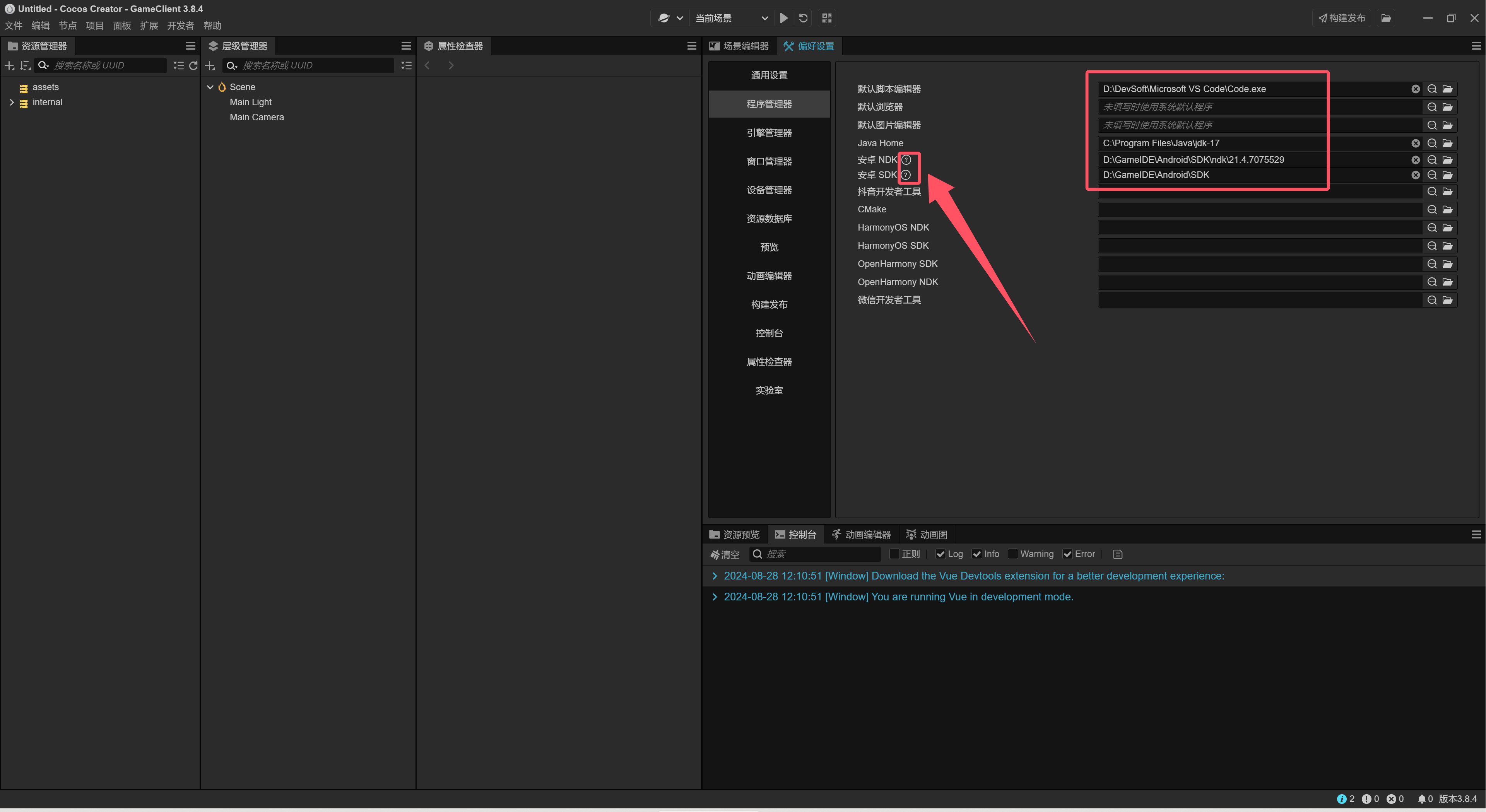The image size is (1486, 812).
Task: Browse folder for the CMake path
Action: pos(1447,209)
